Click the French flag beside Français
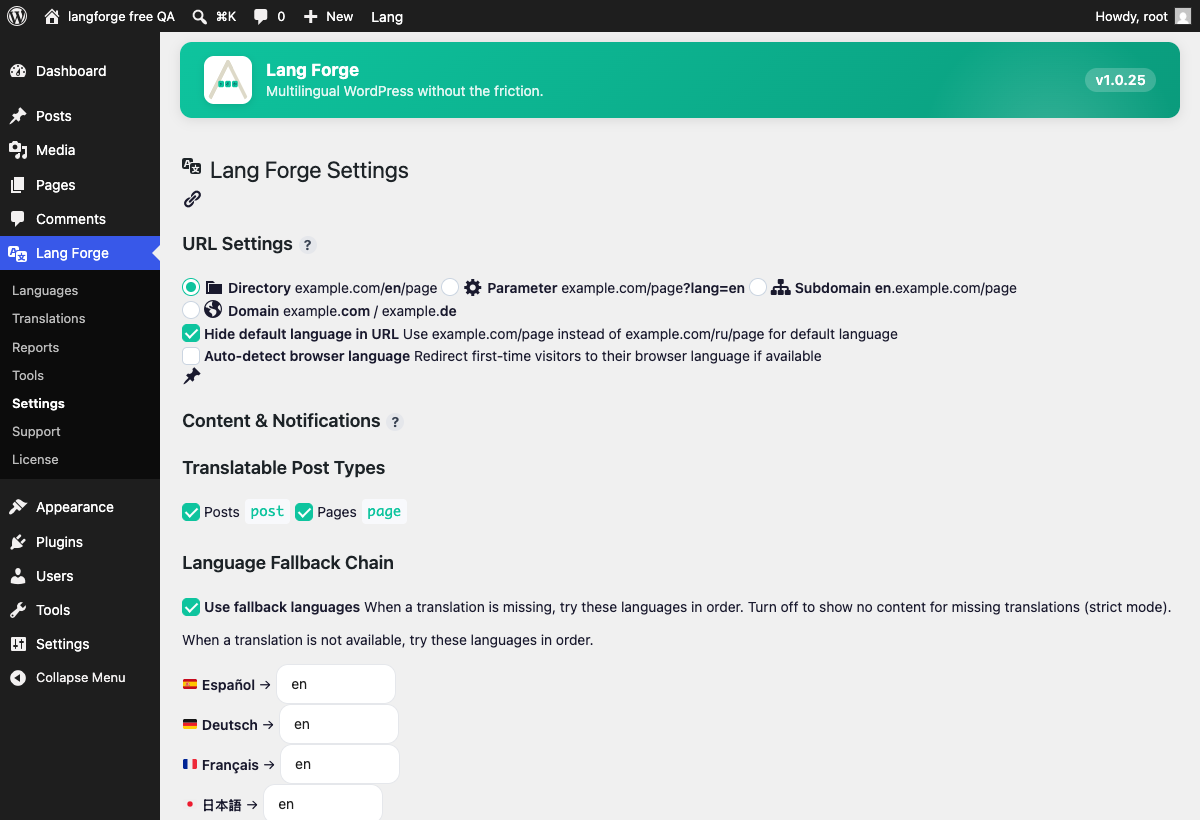 tap(190, 764)
